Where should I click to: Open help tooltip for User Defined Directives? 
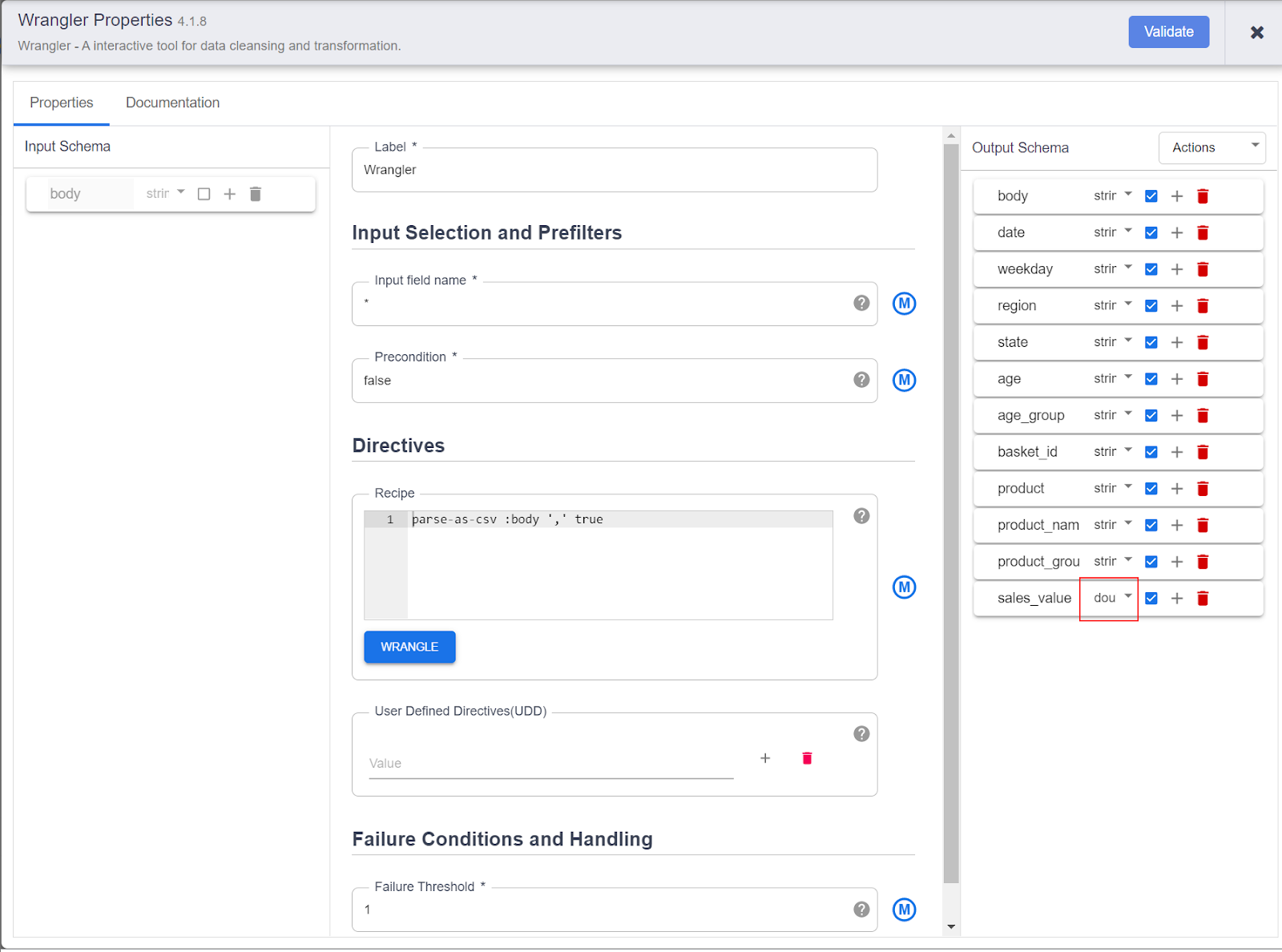point(861,734)
